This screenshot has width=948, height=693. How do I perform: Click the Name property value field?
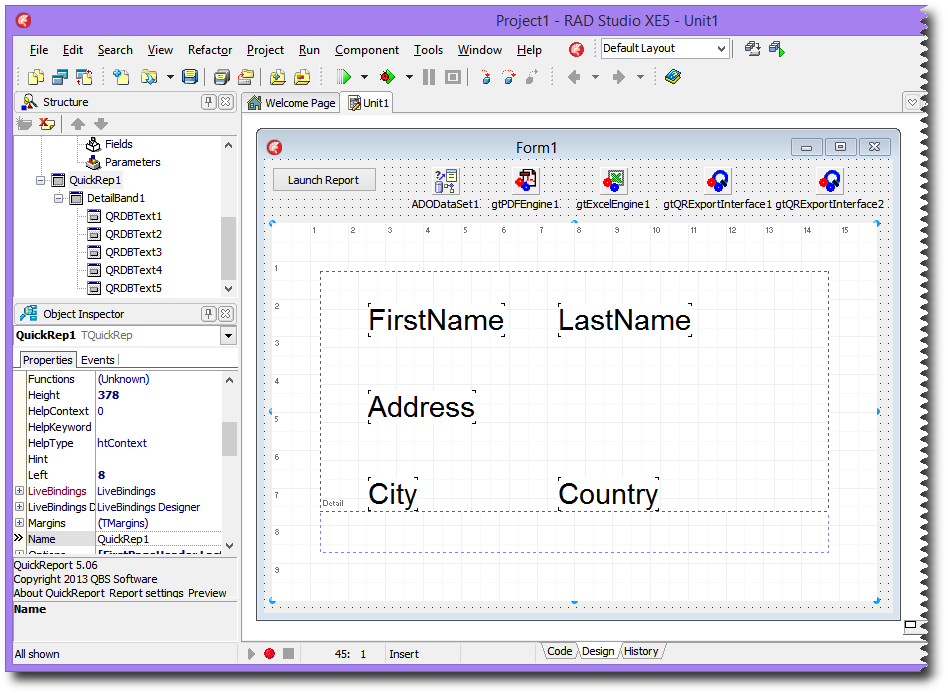160,539
